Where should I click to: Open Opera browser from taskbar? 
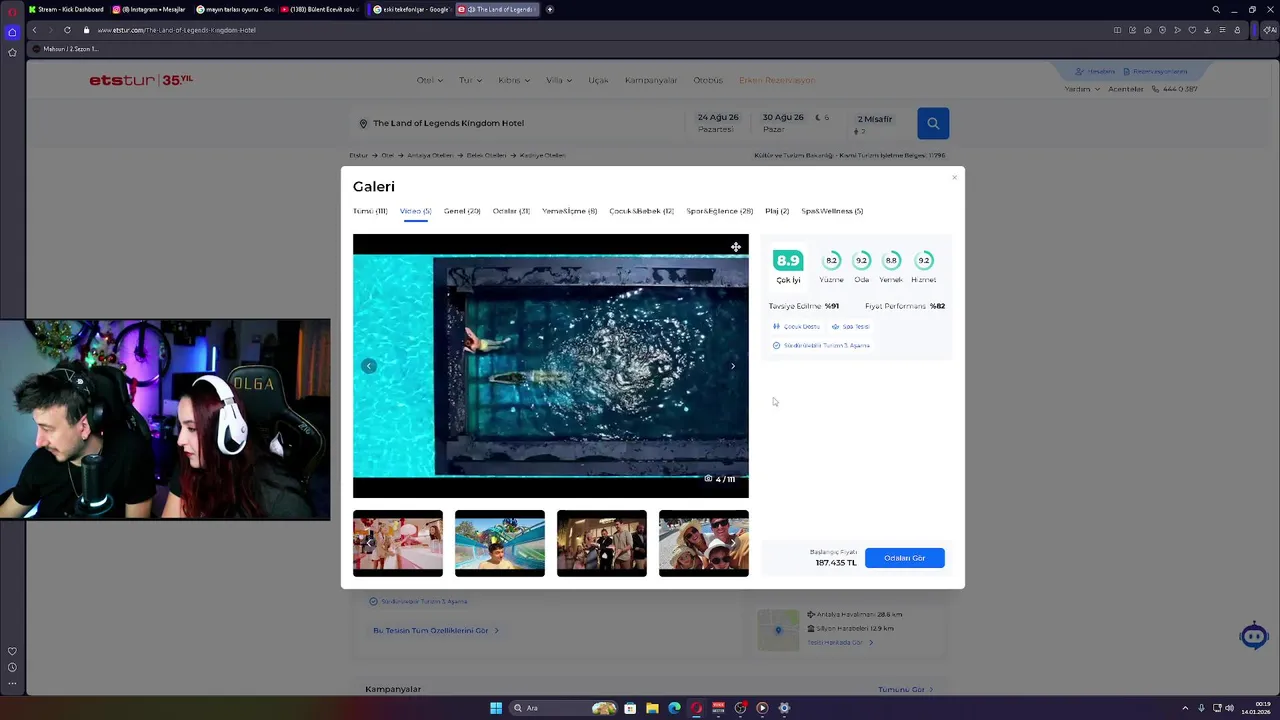click(x=696, y=708)
